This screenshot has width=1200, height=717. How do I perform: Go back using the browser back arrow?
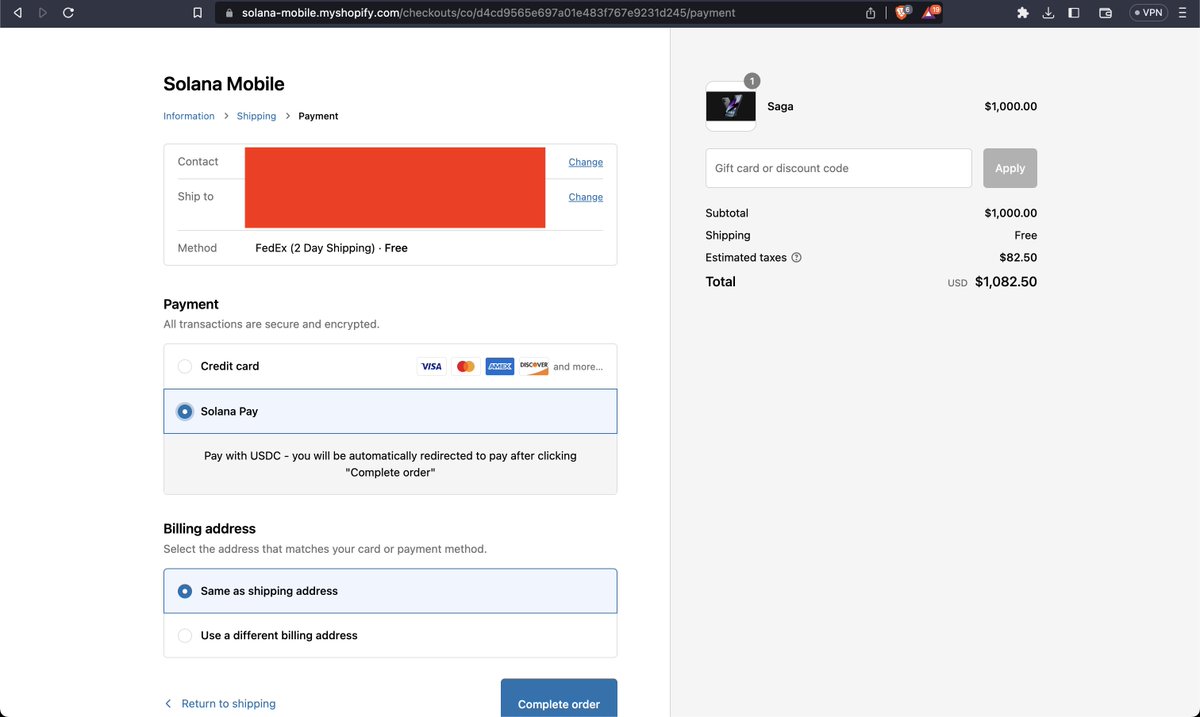[x=17, y=13]
